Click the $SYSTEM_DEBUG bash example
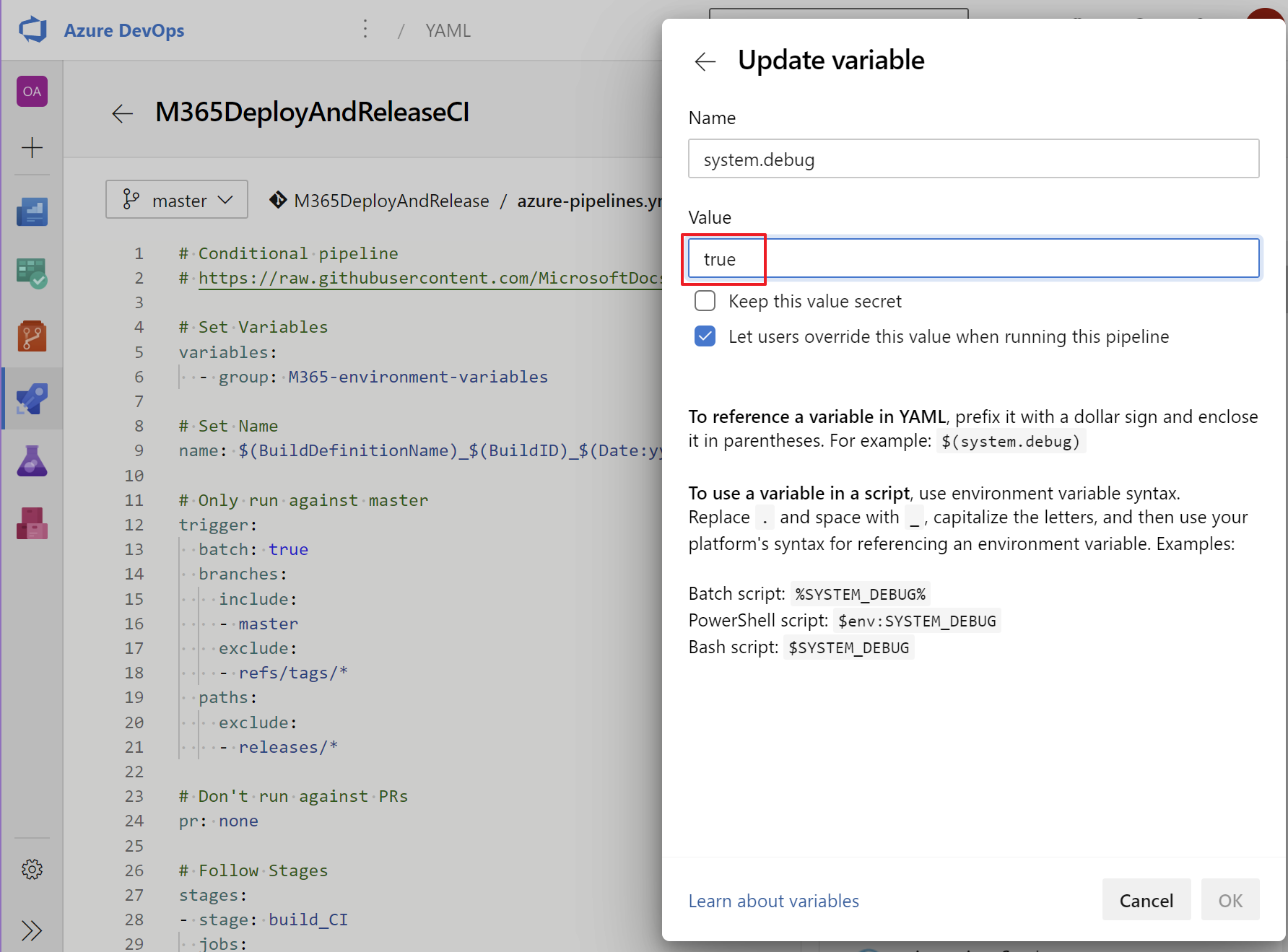1288x952 pixels. tap(849, 647)
